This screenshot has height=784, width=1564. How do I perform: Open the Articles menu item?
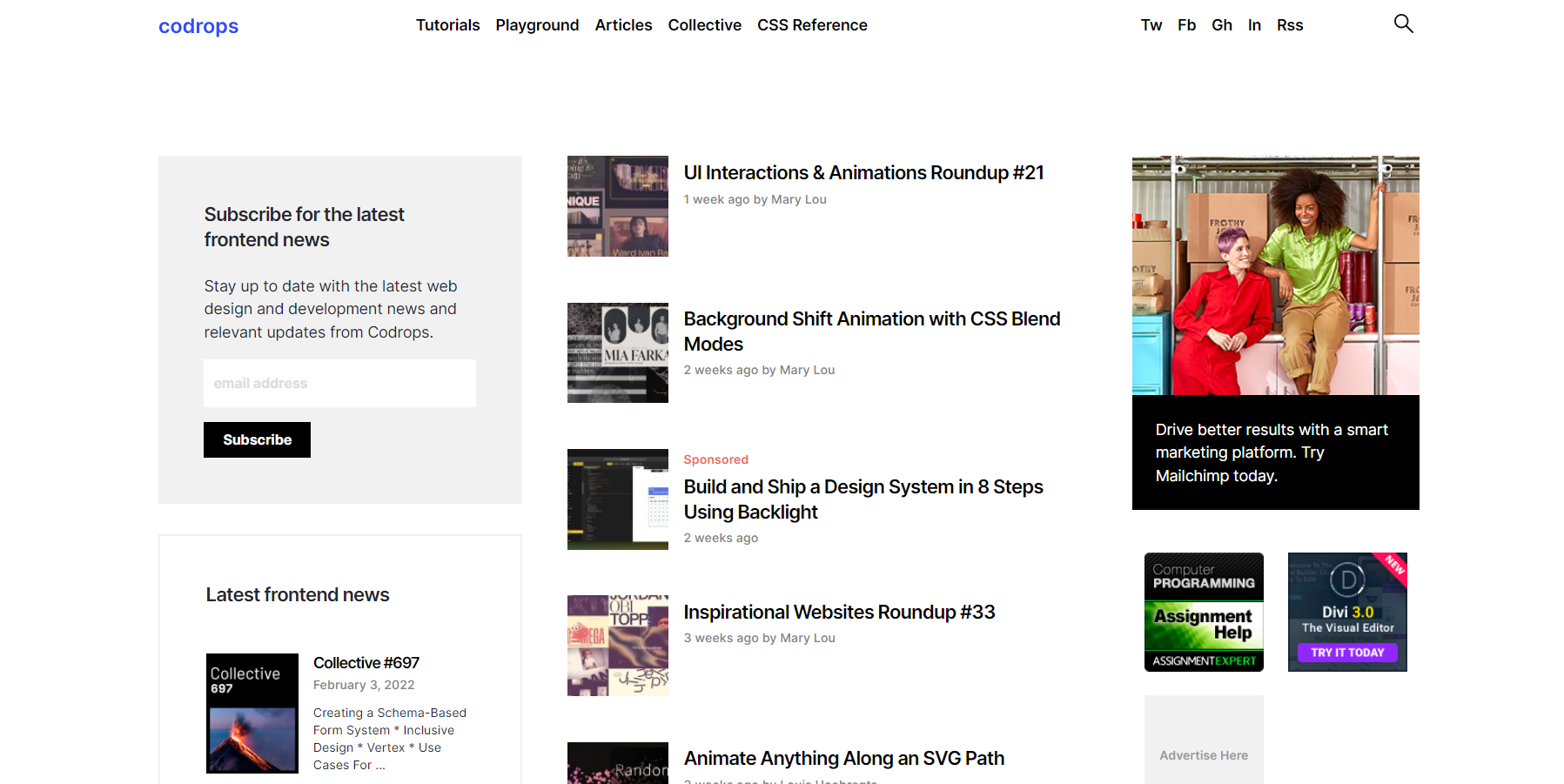623,25
